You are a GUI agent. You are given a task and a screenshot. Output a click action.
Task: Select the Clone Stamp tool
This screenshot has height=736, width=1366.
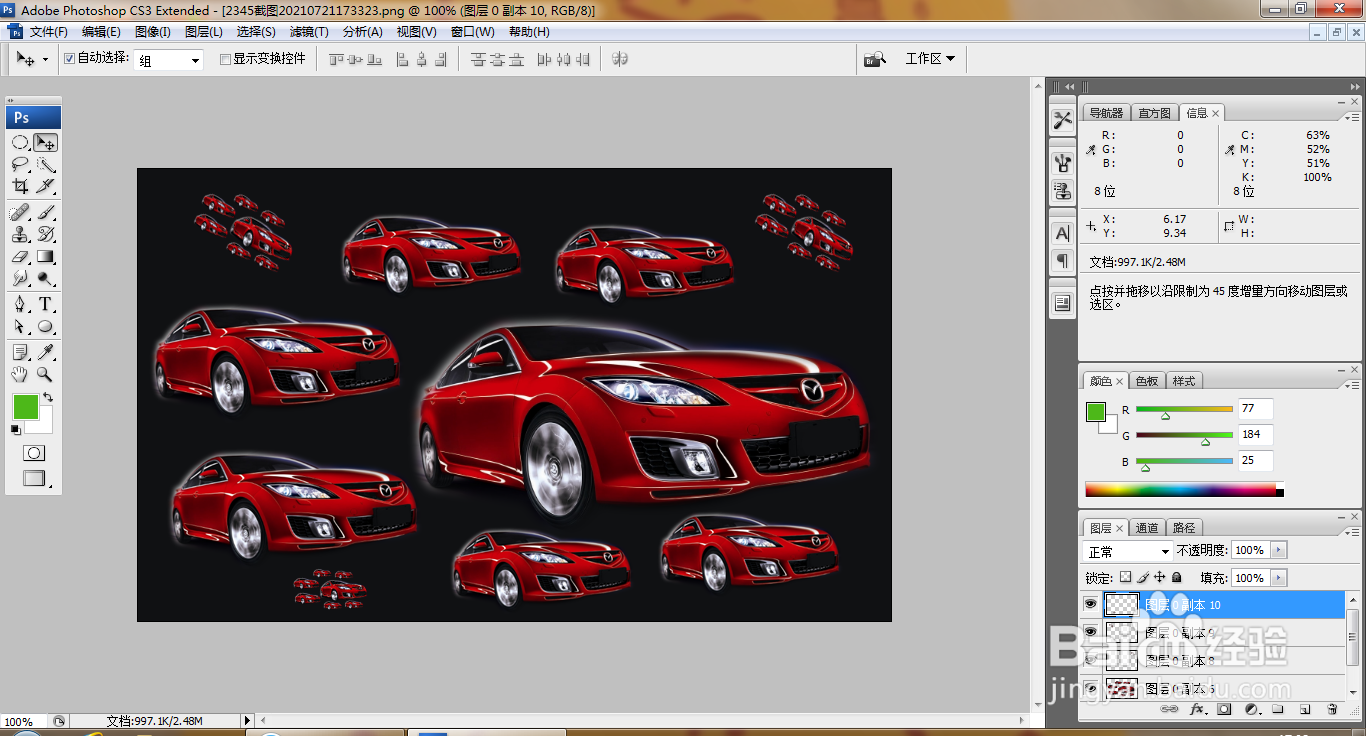pyautogui.click(x=20, y=235)
